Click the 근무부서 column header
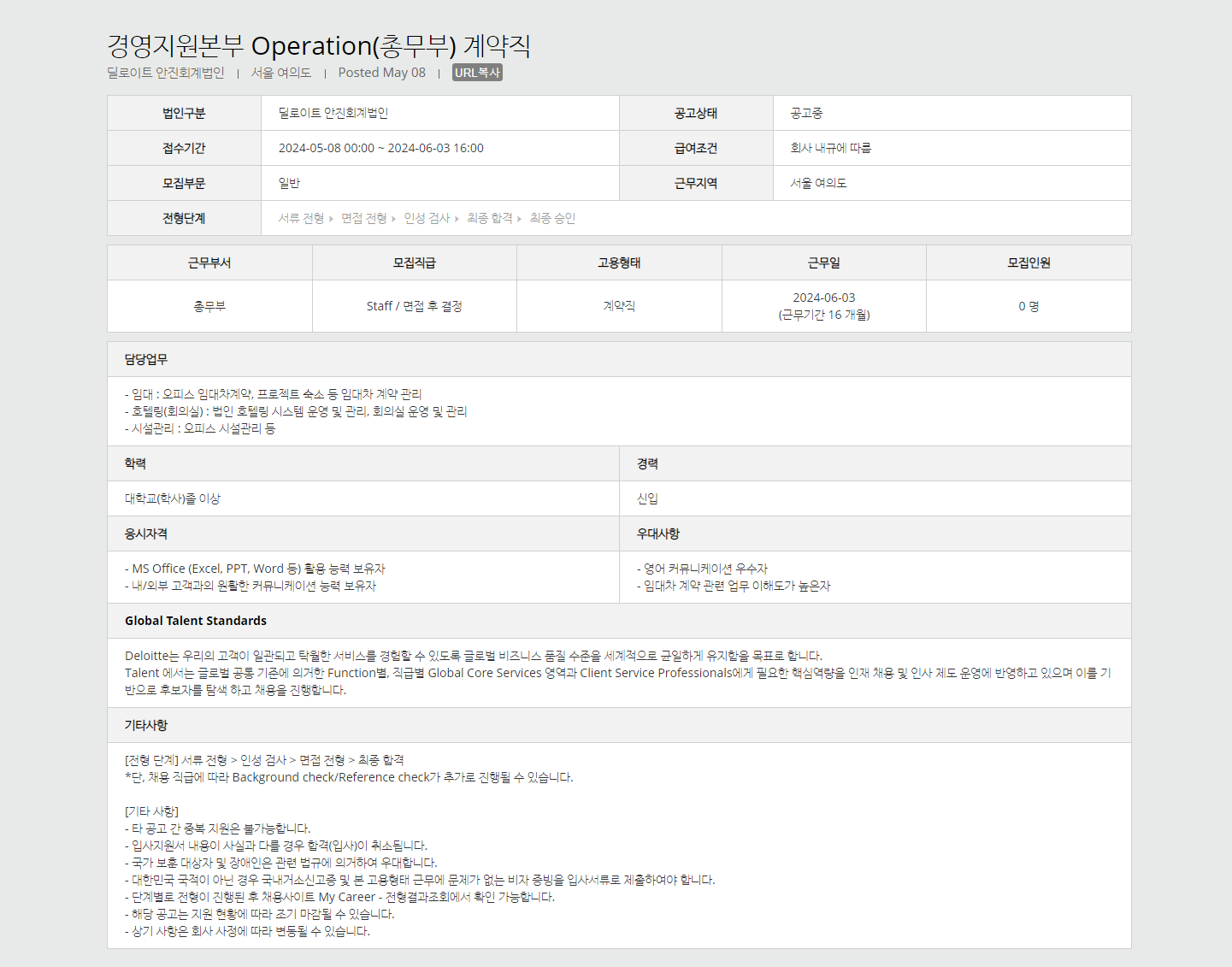Viewport: 1232px width, 967px height. tap(209, 262)
